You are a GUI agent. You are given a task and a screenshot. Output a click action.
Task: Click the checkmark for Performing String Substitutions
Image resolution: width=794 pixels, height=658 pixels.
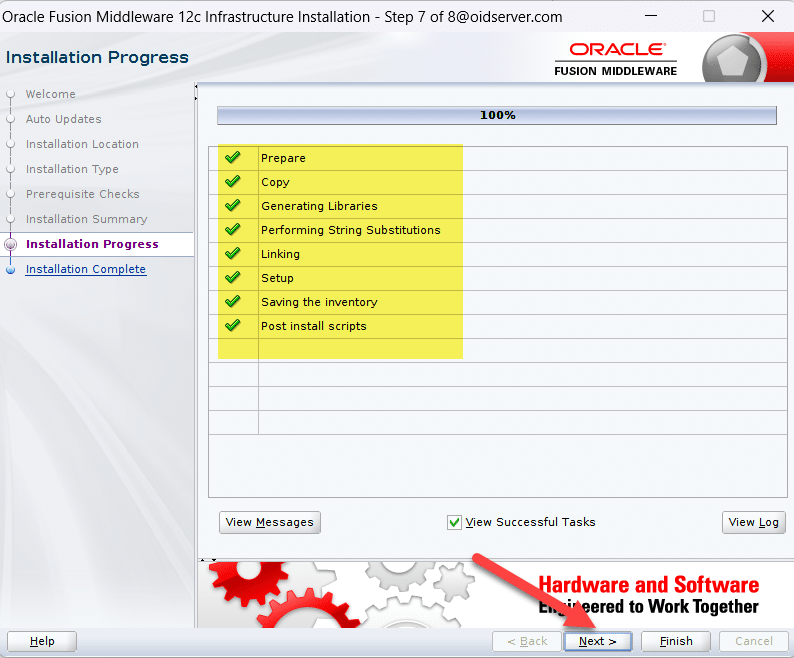233,230
